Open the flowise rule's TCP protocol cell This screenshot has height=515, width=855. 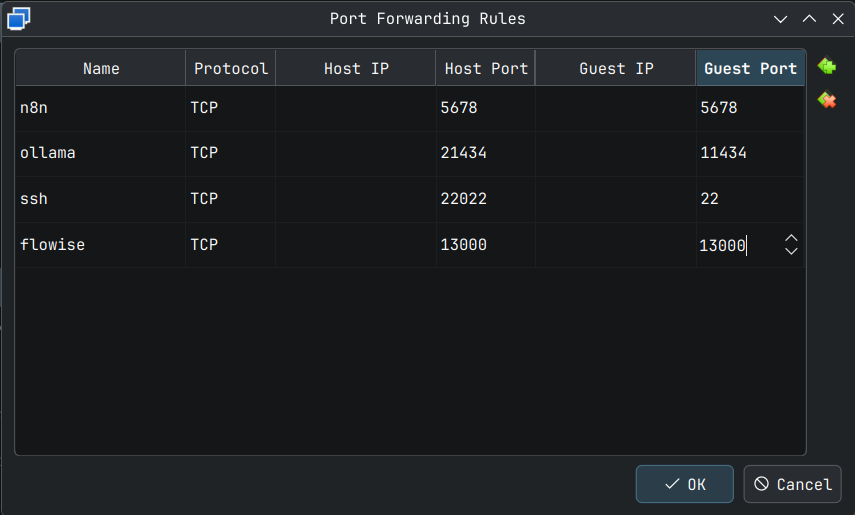click(x=230, y=245)
